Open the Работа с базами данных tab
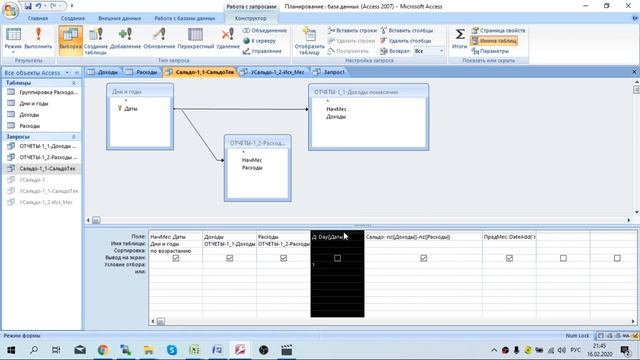 (184, 18)
